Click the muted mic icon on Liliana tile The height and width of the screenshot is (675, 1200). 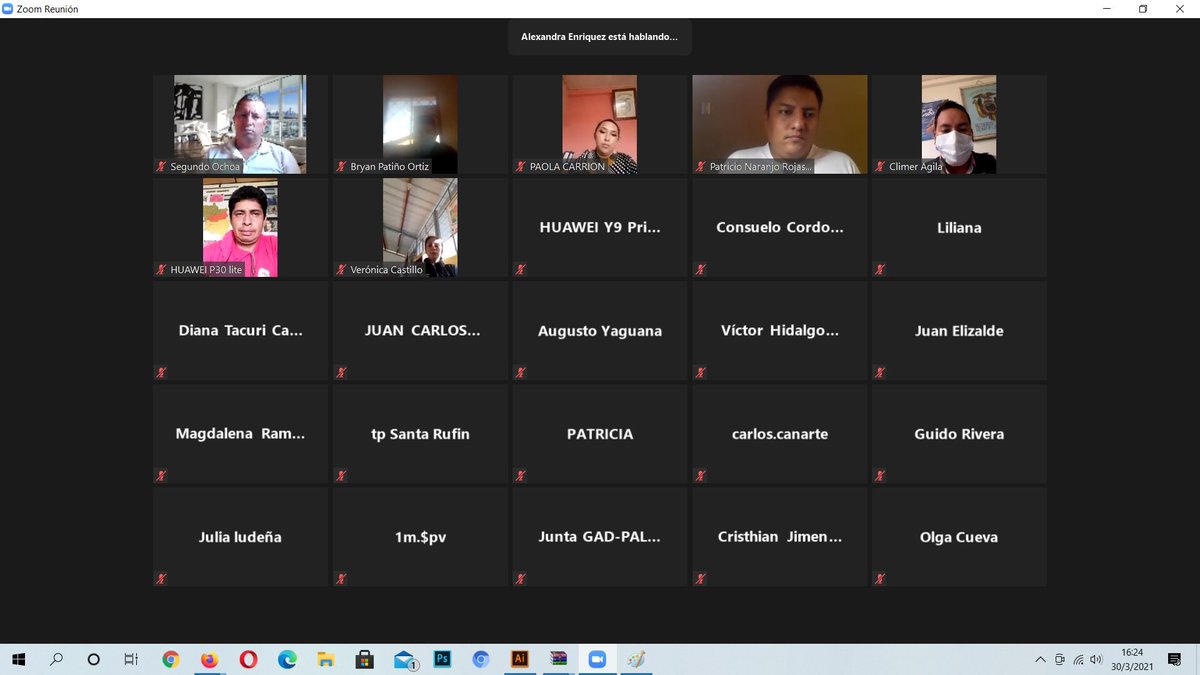(x=881, y=269)
